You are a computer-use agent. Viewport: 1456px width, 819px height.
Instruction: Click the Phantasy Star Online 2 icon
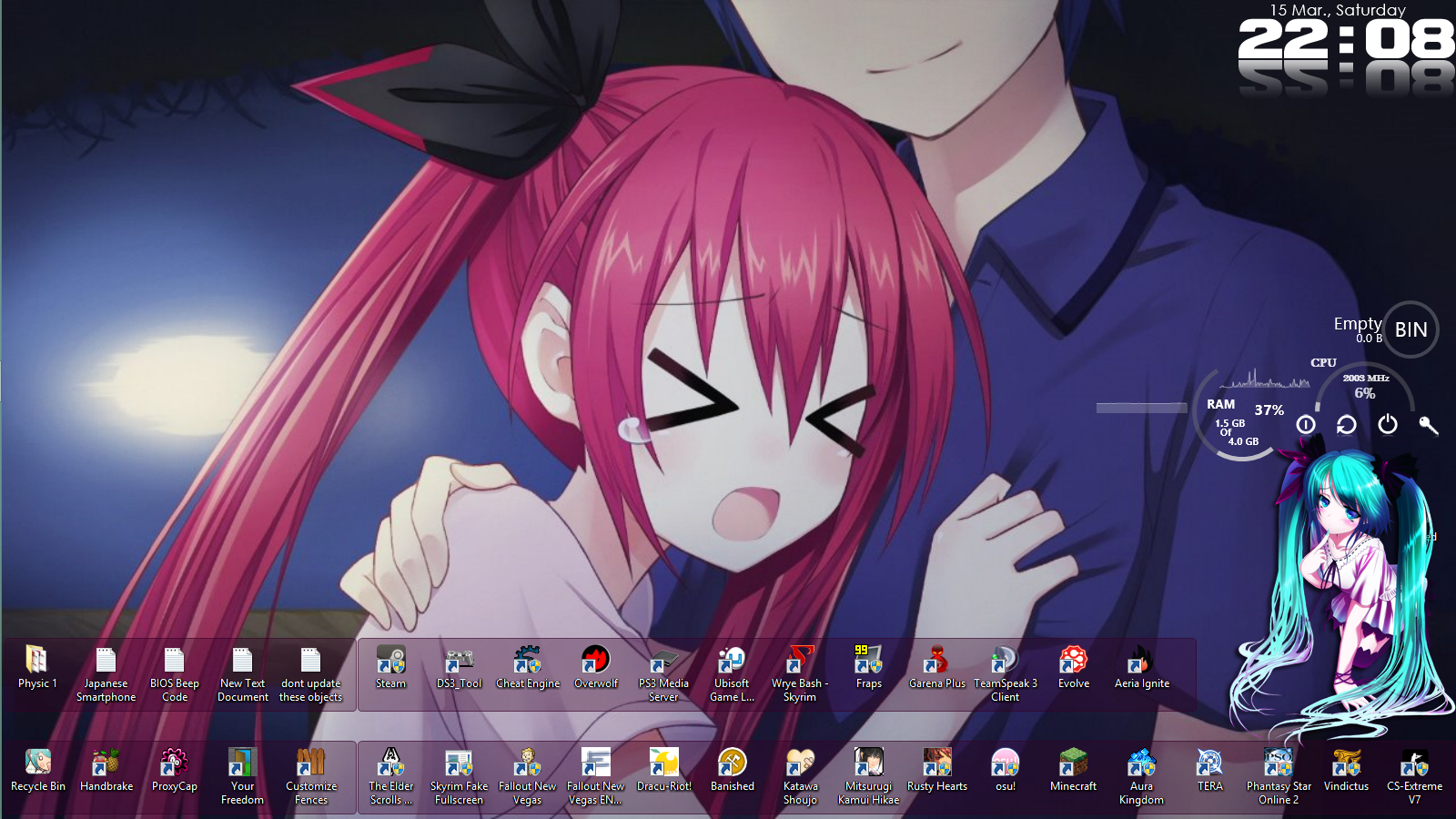point(1279,776)
